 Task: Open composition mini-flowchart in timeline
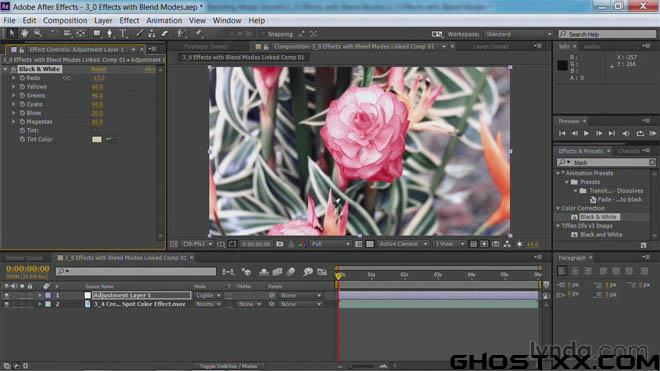point(228,272)
